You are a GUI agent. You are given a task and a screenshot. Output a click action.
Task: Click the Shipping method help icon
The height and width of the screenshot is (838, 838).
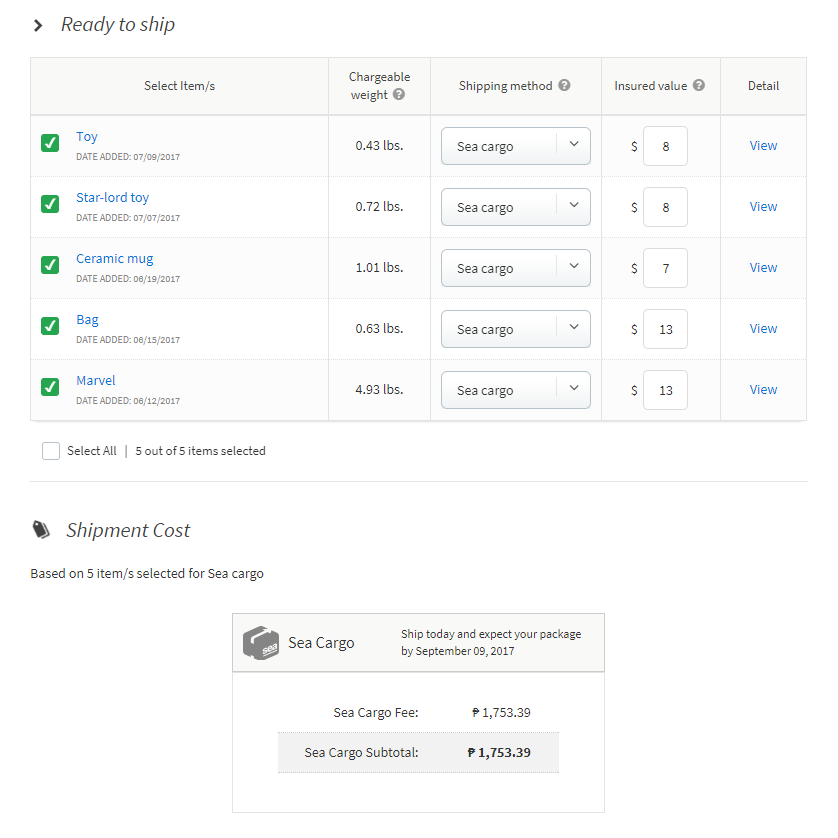click(x=564, y=86)
